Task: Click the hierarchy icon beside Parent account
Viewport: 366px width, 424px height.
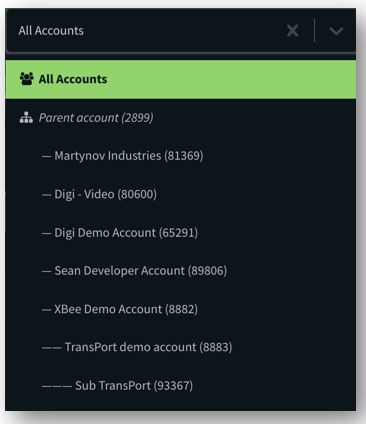Action: (26, 118)
